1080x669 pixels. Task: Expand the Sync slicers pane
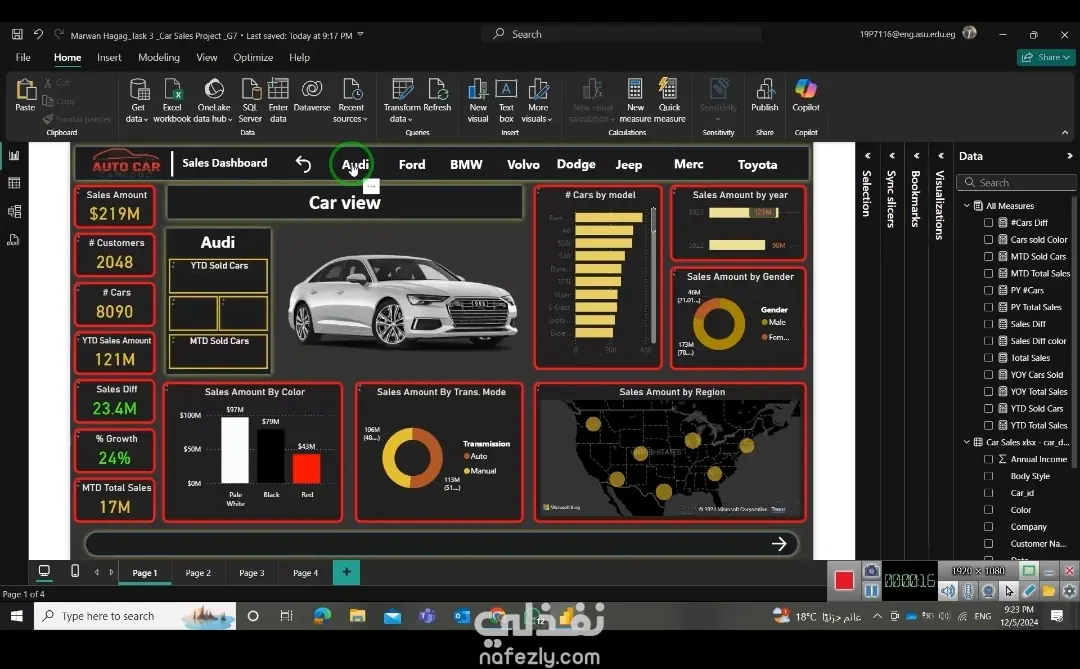pos(892,156)
